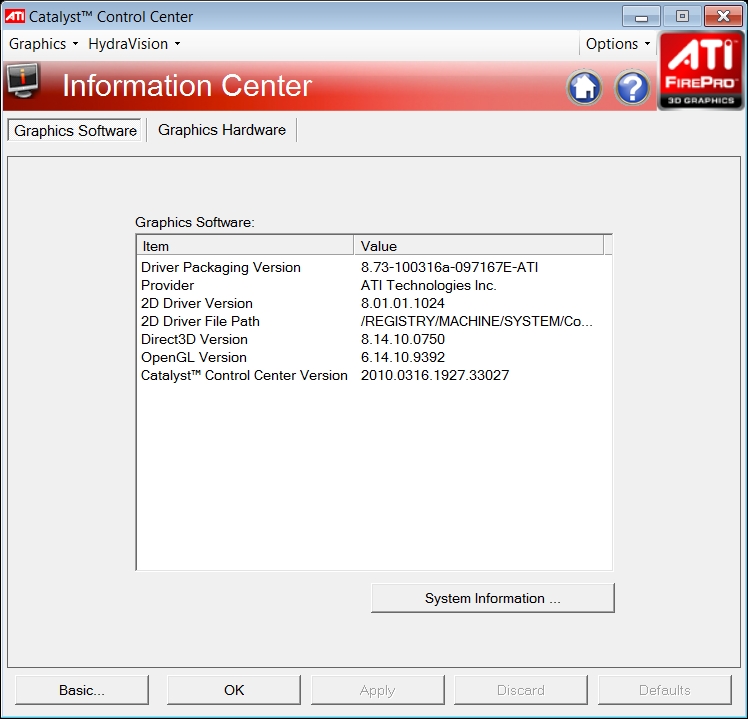The height and width of the screenshot is (719, 748).
Task: Click the Home icon in the banner
Action: click(584, 88)
